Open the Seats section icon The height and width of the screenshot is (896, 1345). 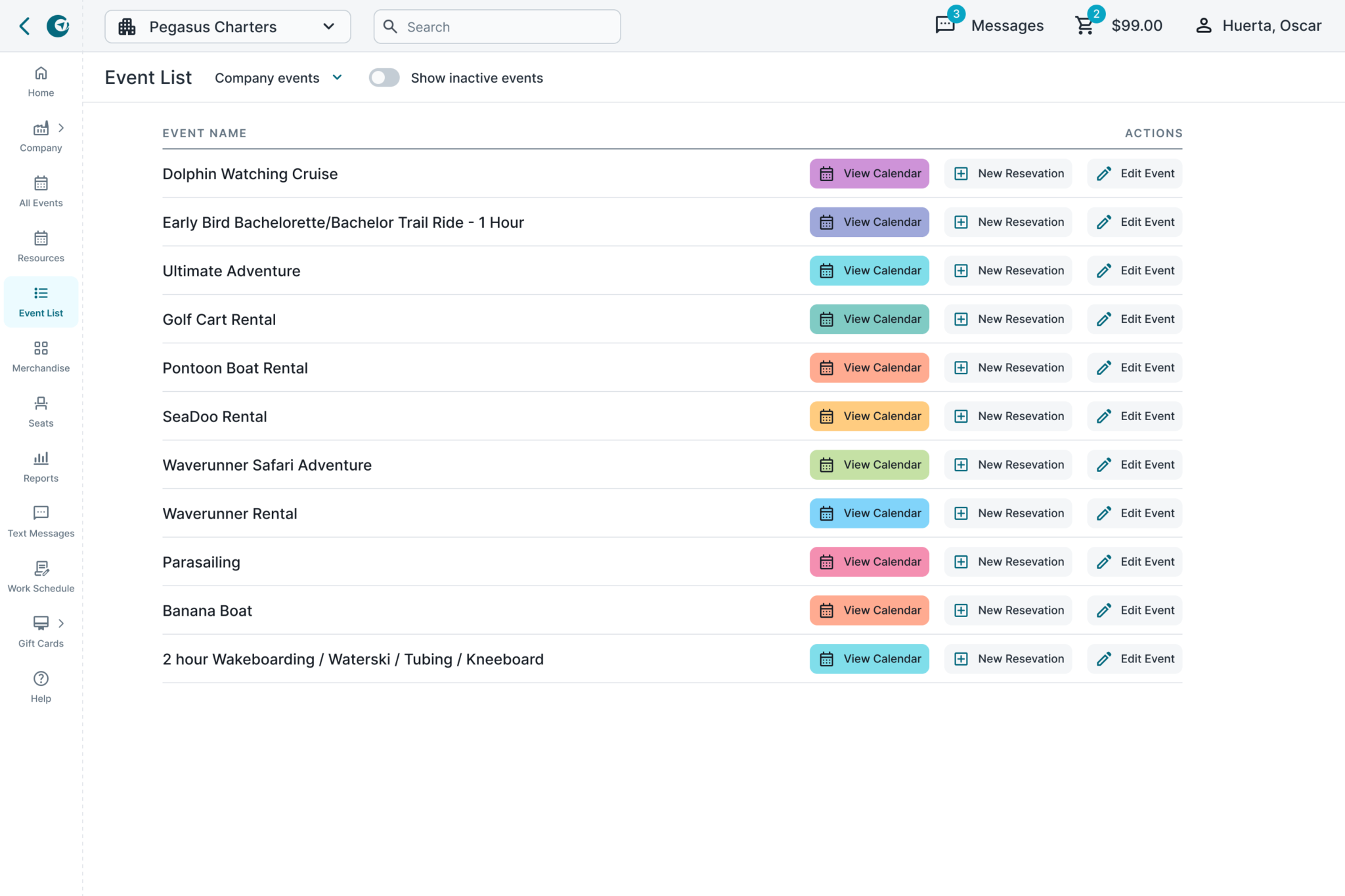(x=41, y=409)
